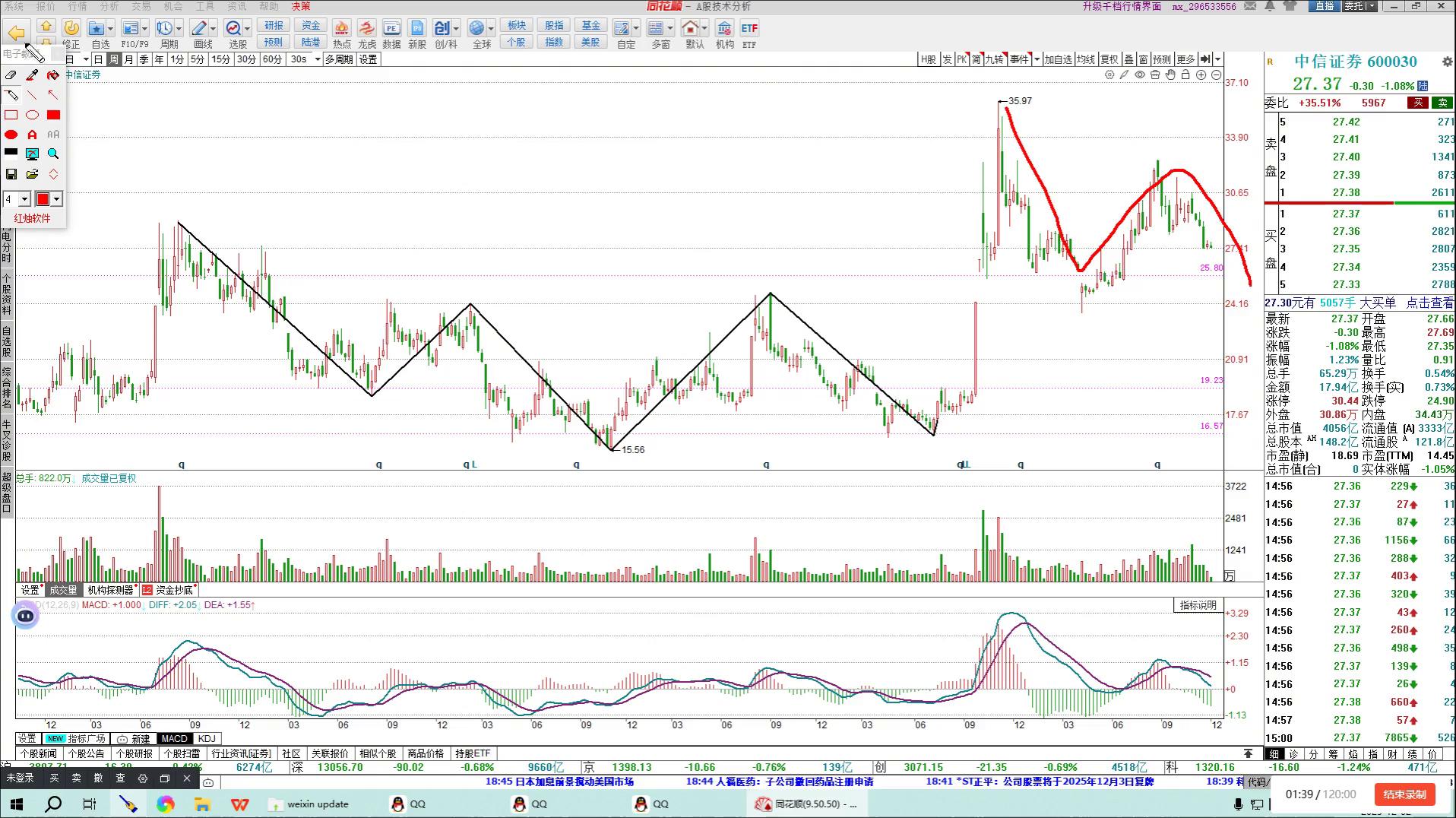Click the 加自选 add to watchlist button
Image resolution: width=1456 pixels, height=818 pixels.
coord(1058,59)
